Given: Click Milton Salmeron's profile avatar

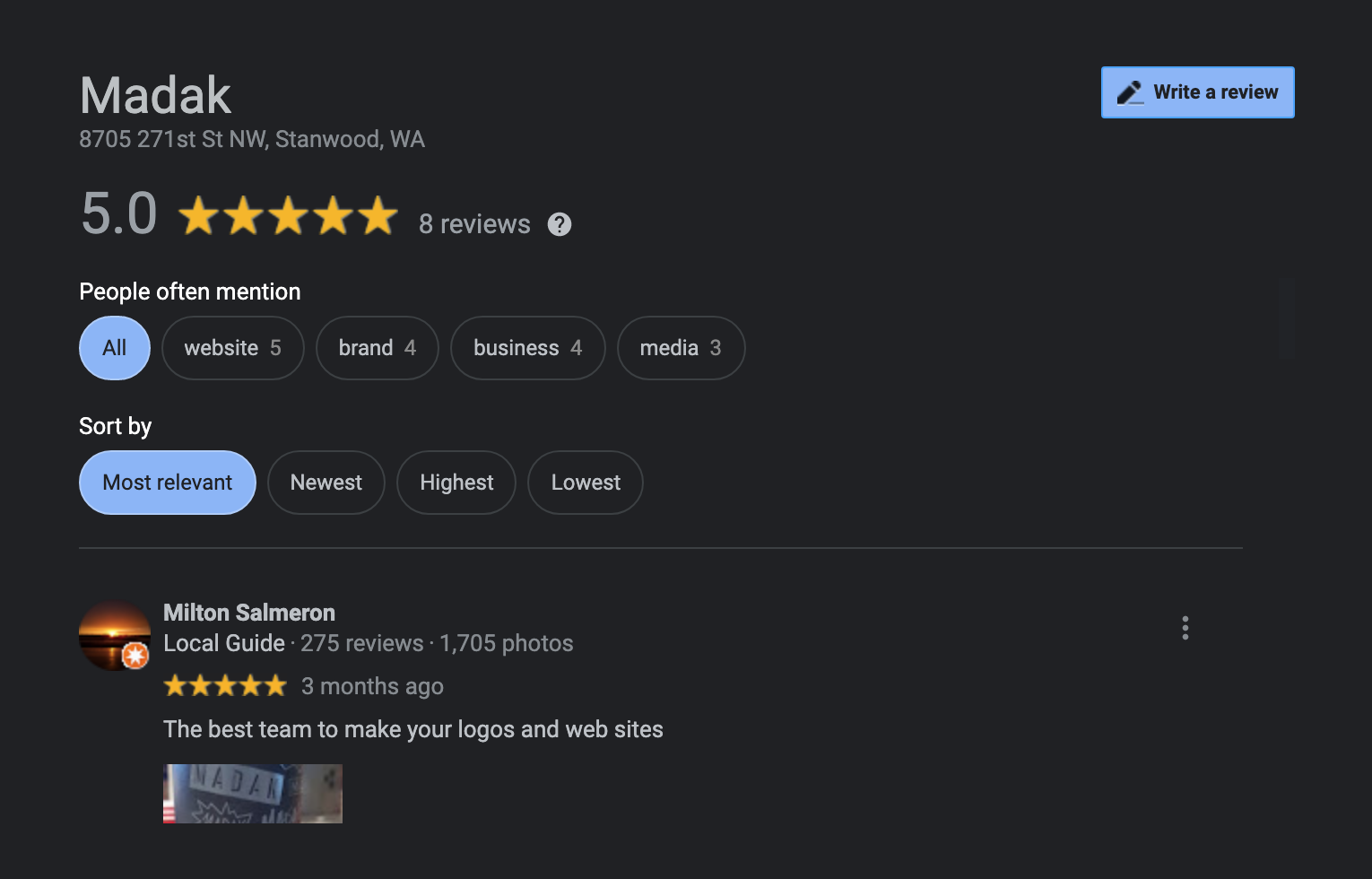Looking at the screenshot, I should coord(115,635).
